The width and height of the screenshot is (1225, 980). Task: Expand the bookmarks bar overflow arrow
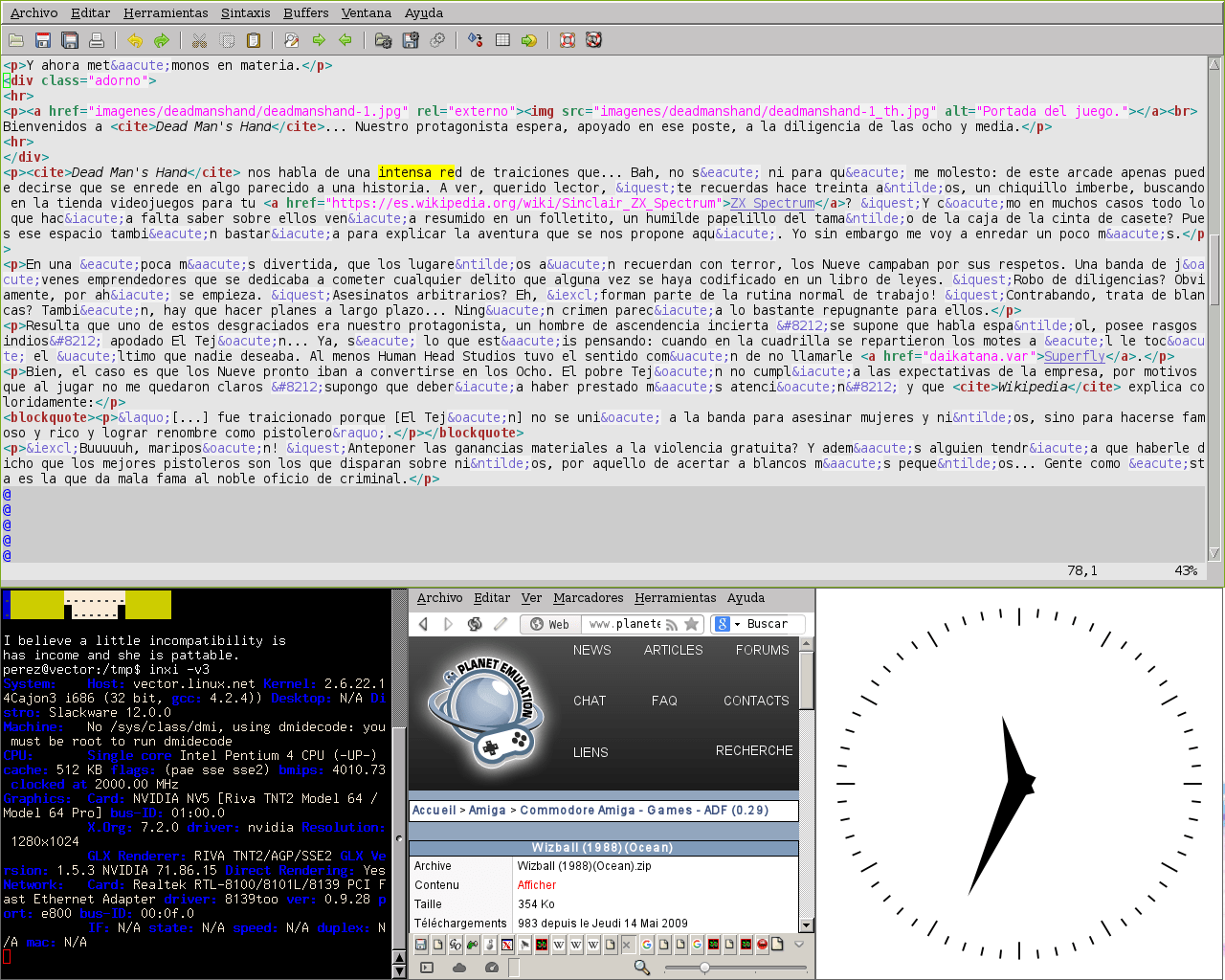tap(799, 945)
